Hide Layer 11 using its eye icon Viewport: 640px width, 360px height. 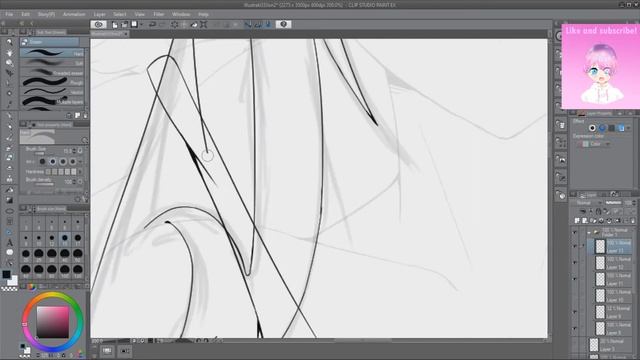[575, 279]
